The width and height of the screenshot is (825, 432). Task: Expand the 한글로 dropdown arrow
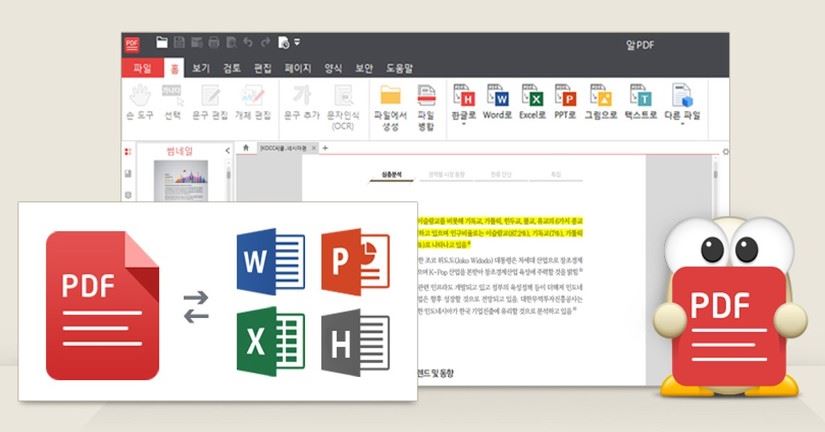(464, 125)
